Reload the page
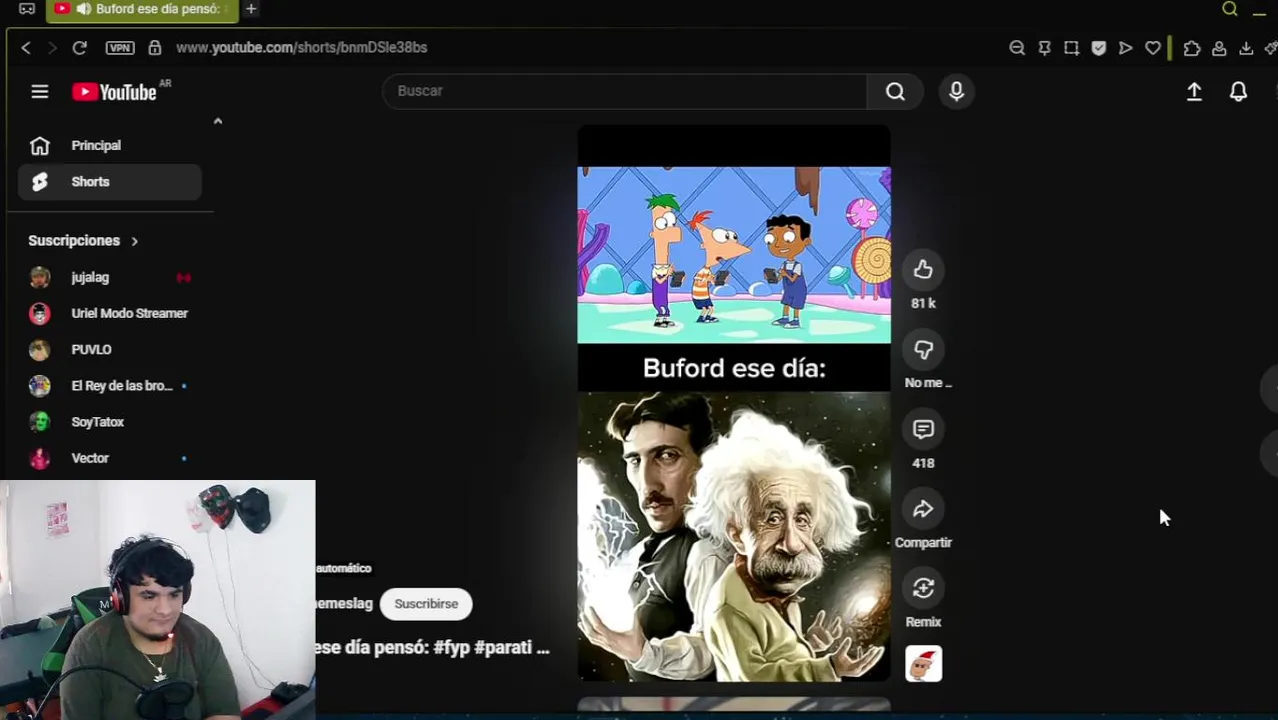This screenshot has width=1278, height=720. (x=80, y=47)
